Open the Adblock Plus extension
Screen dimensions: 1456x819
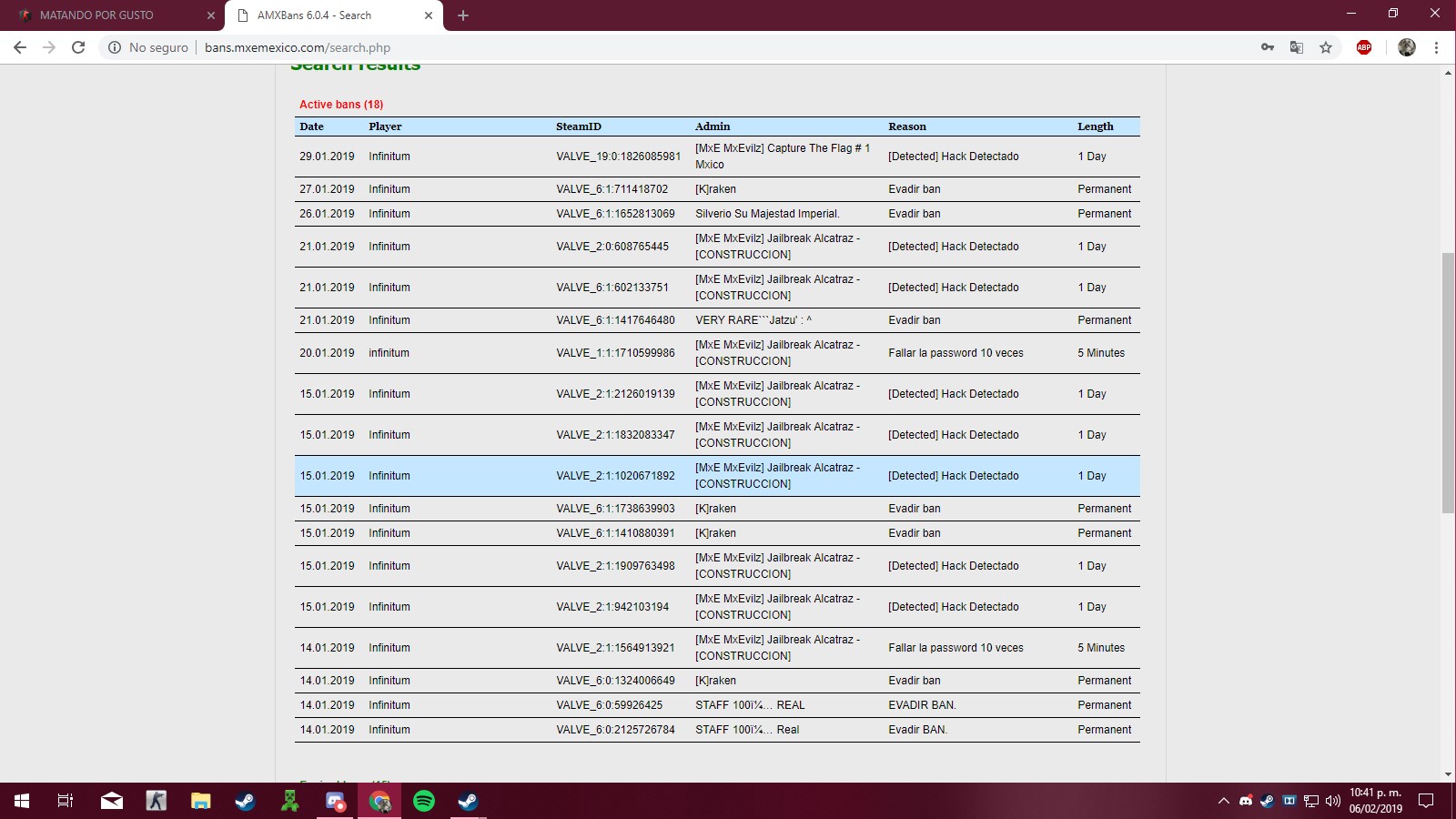(1364, 47)
